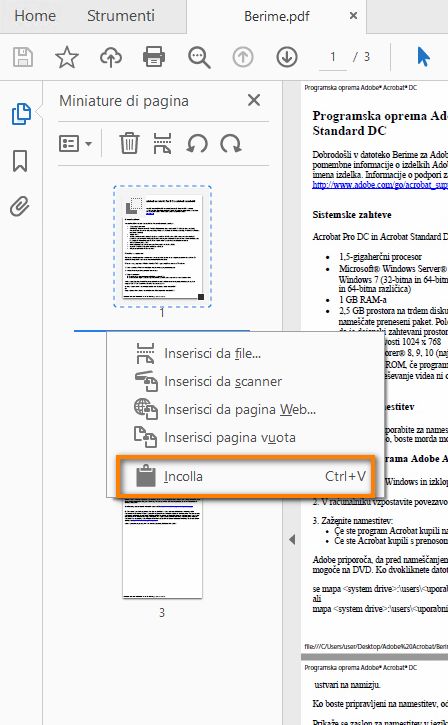Click the Print icon
448x725 pixels.
154,57
